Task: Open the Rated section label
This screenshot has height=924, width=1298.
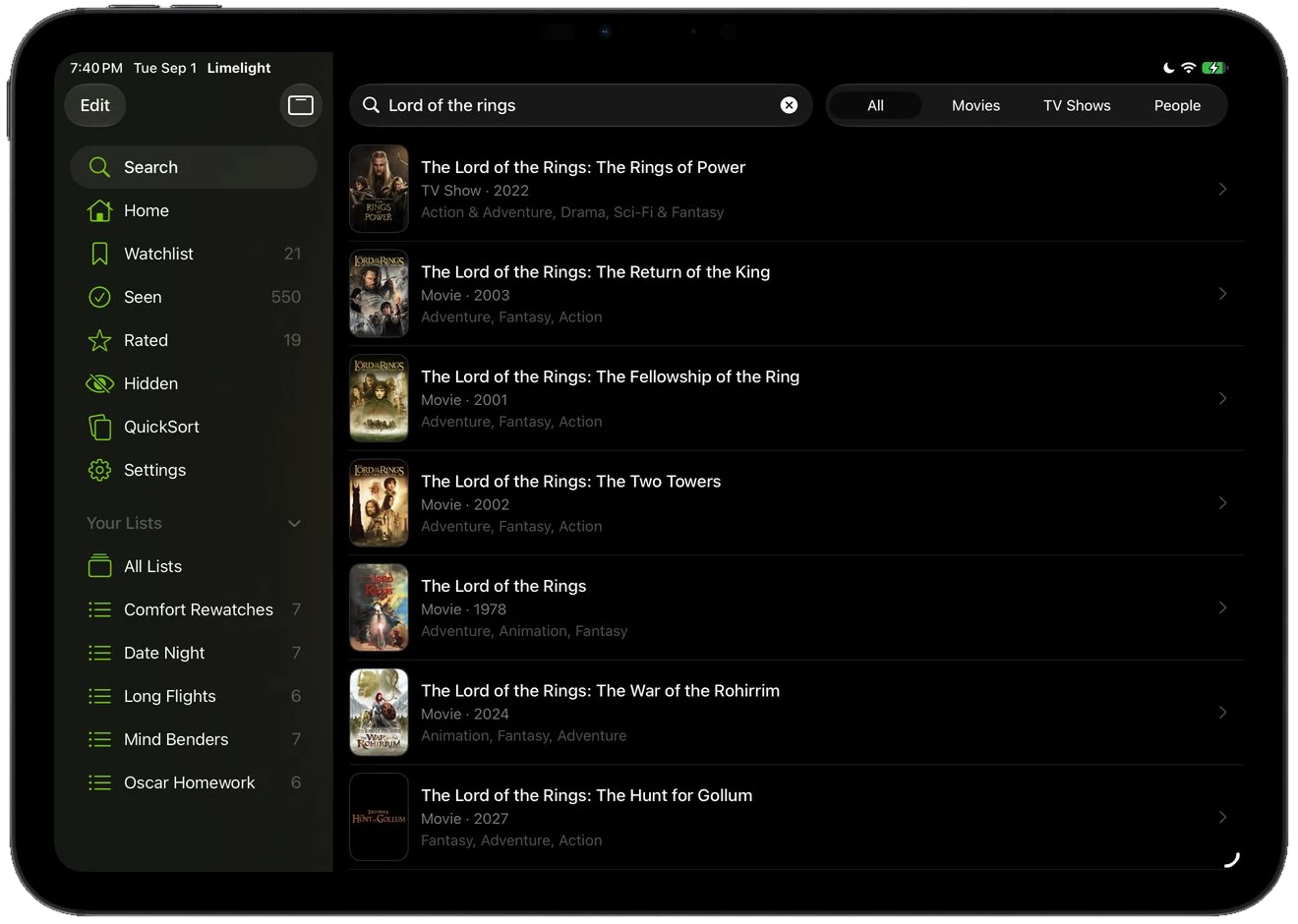Action: click(x=146, y=340)
